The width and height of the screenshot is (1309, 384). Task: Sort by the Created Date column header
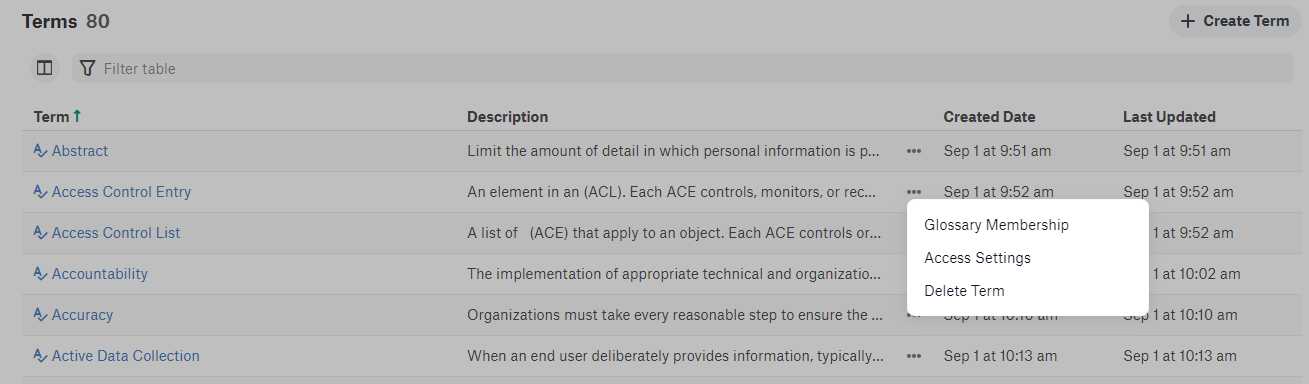(989, 117)
